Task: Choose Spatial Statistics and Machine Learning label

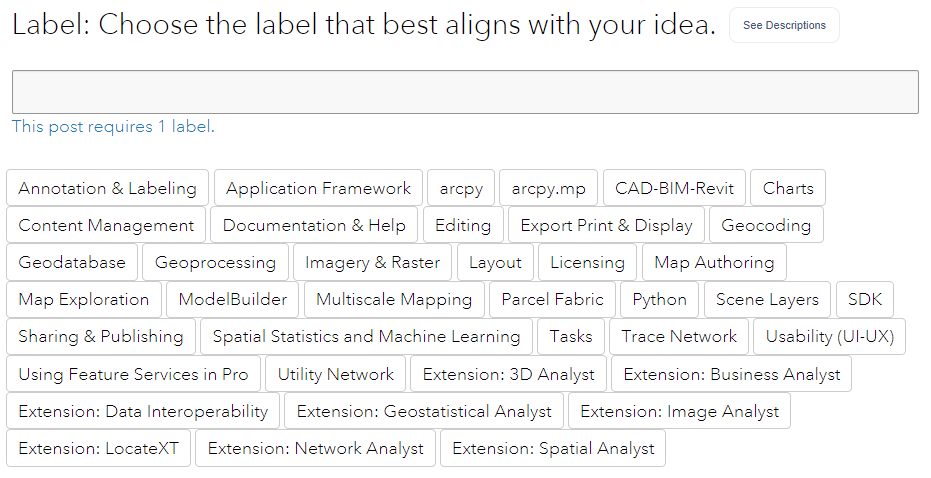Action: 366,336
